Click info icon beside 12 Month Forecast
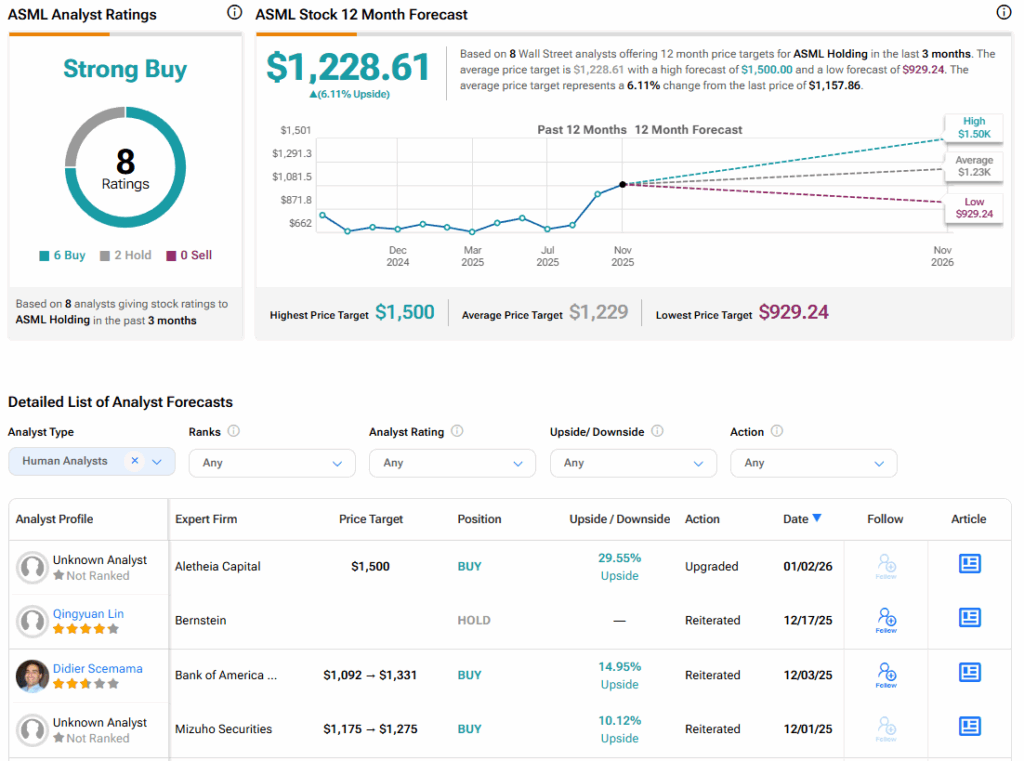Viewport: 1024px width, 761px height. coord(1003,13)
